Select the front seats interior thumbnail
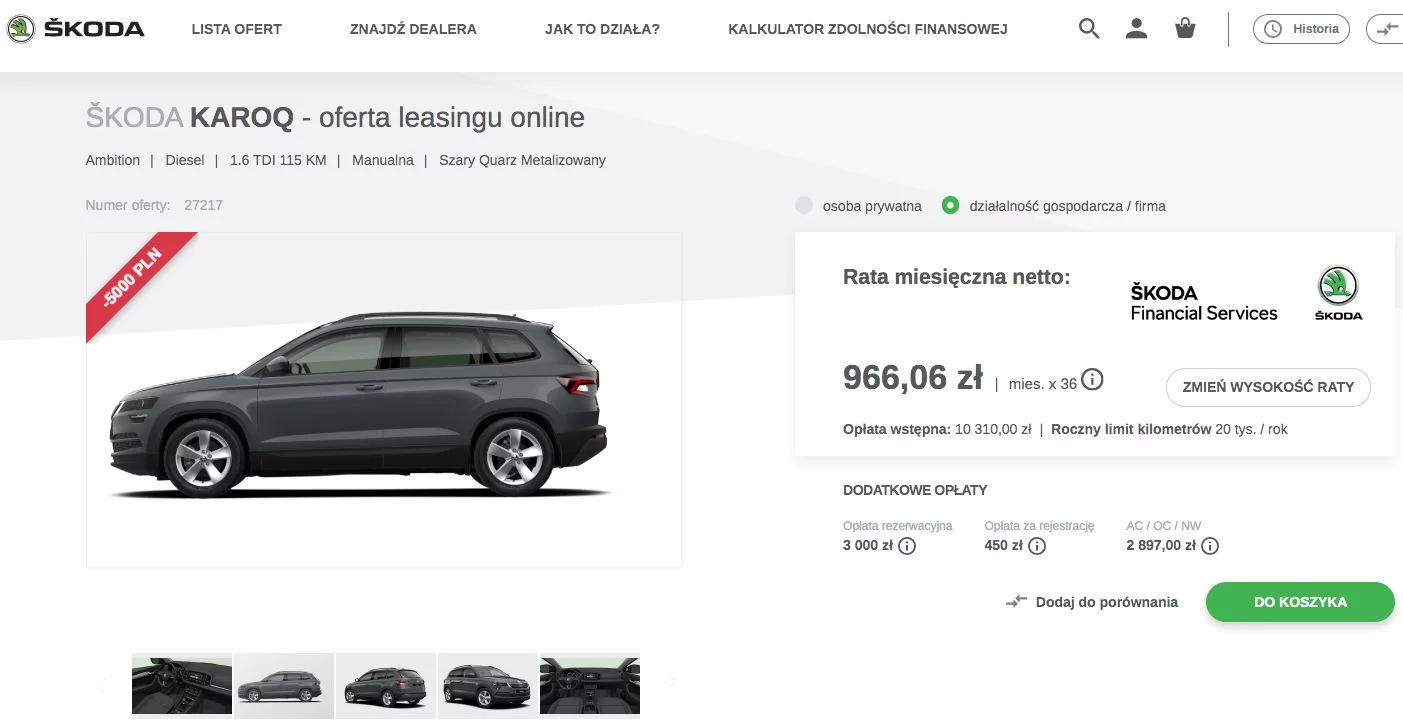The image size is (1403, 725). [x=590, y=686]
